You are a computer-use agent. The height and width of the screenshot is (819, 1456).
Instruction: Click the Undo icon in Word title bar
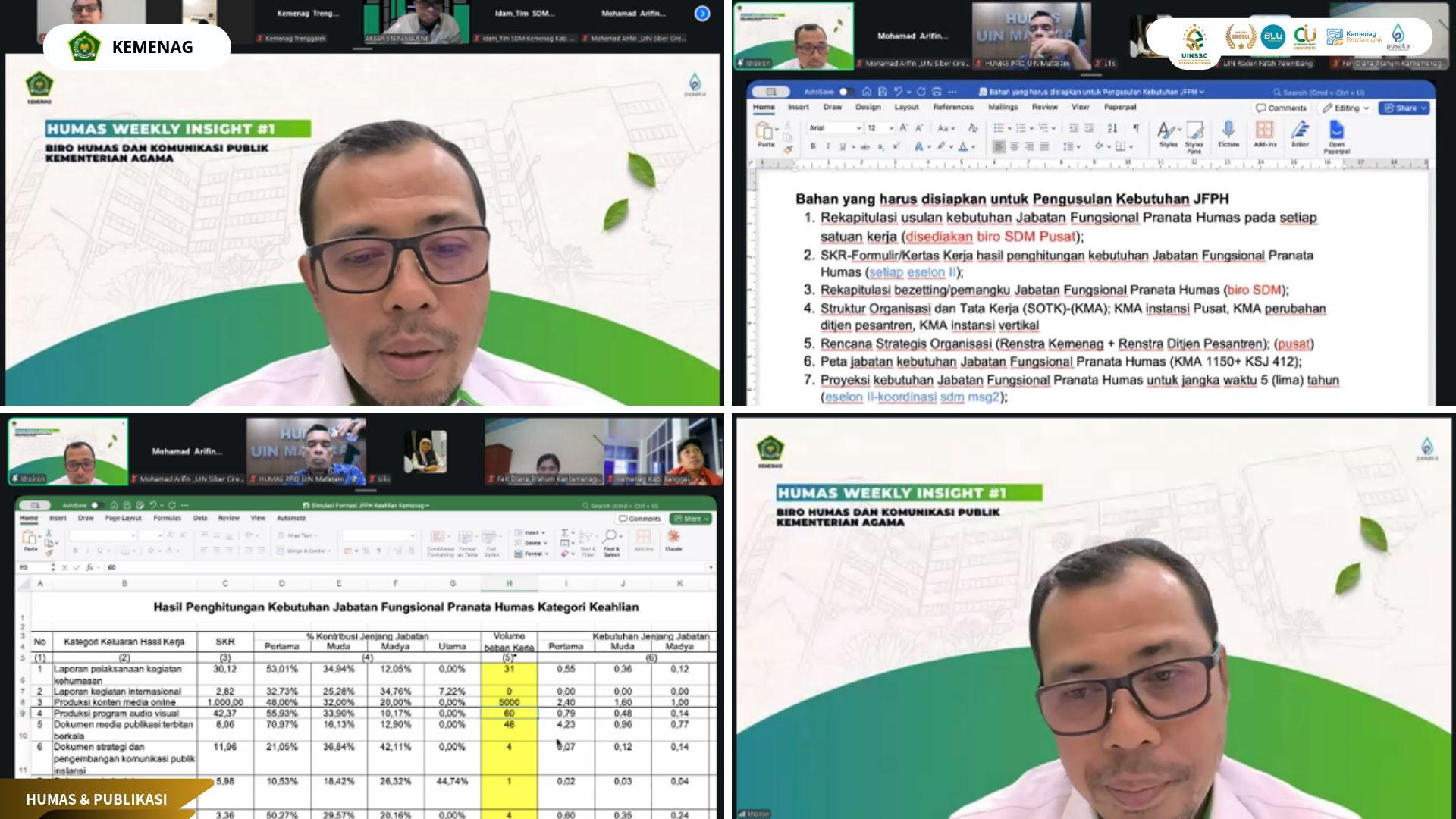point(899,92)
